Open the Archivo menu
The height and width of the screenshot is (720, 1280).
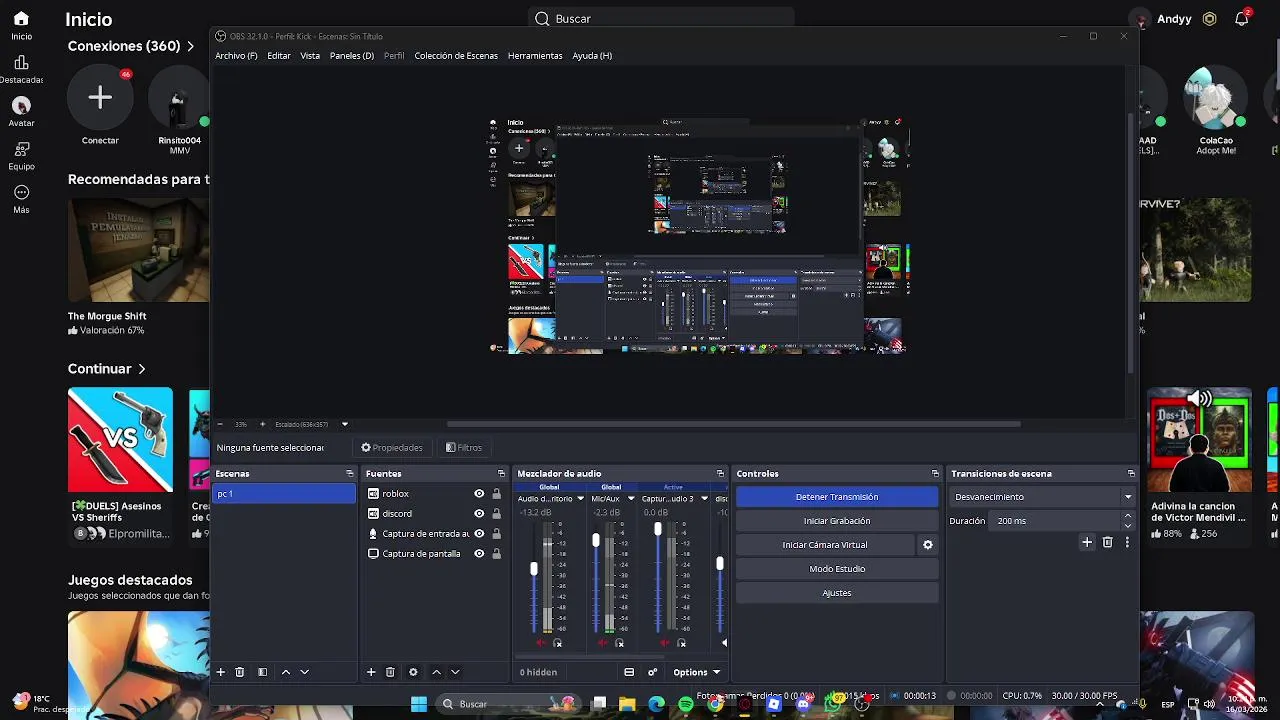[236, 56]
